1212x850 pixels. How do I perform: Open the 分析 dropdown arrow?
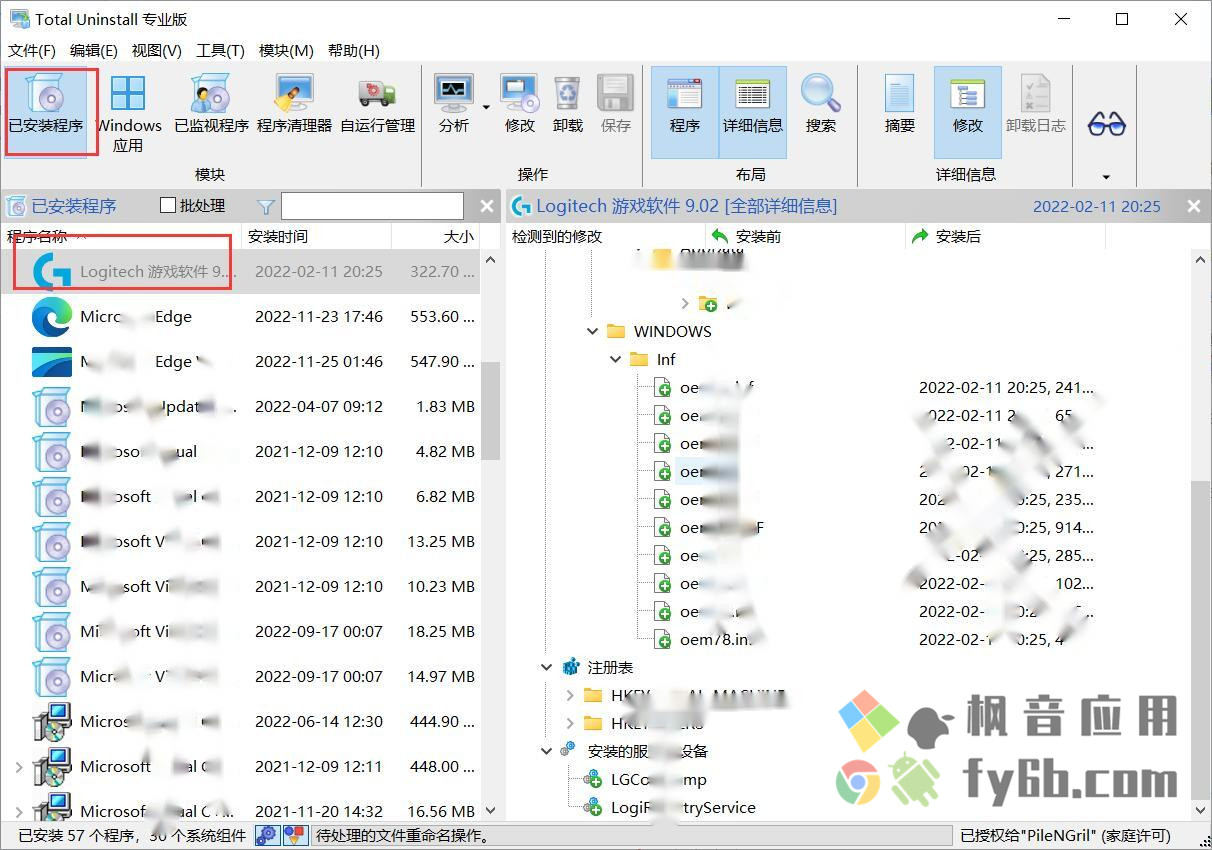(487, 106)
